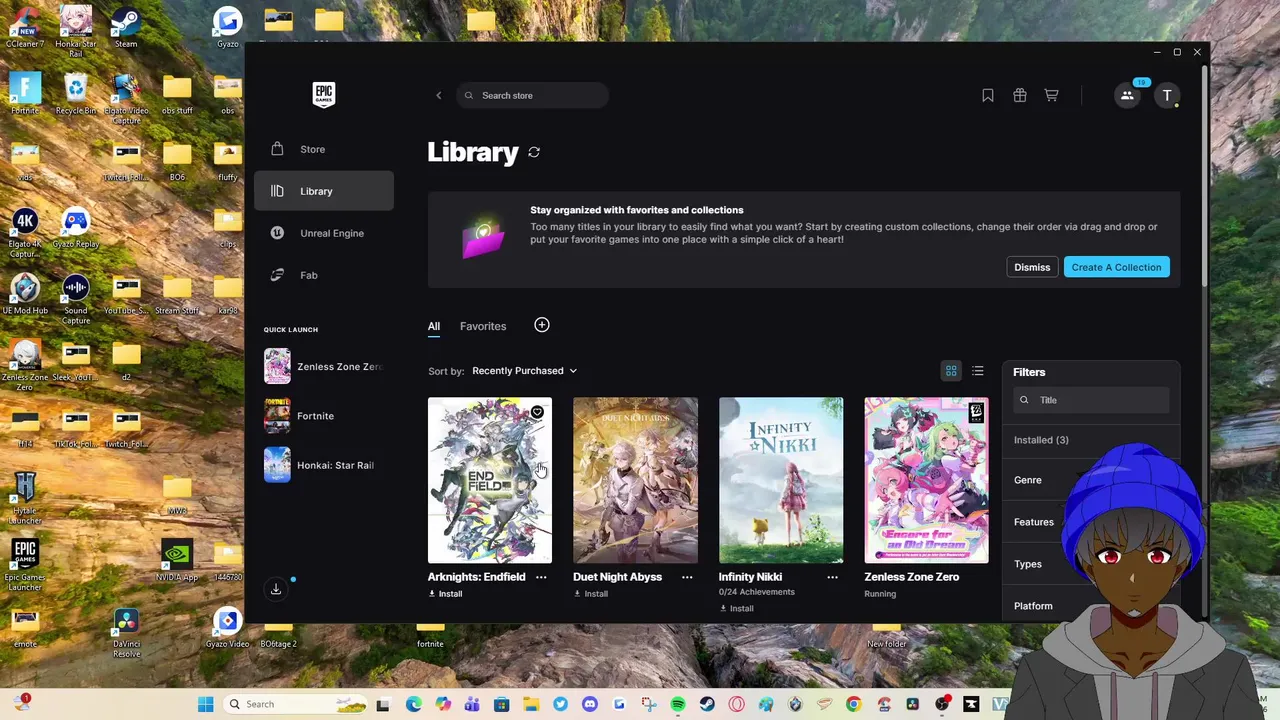Click Create A Collection button
This screenshot has width=1280, height=720.
(1116, 267)
